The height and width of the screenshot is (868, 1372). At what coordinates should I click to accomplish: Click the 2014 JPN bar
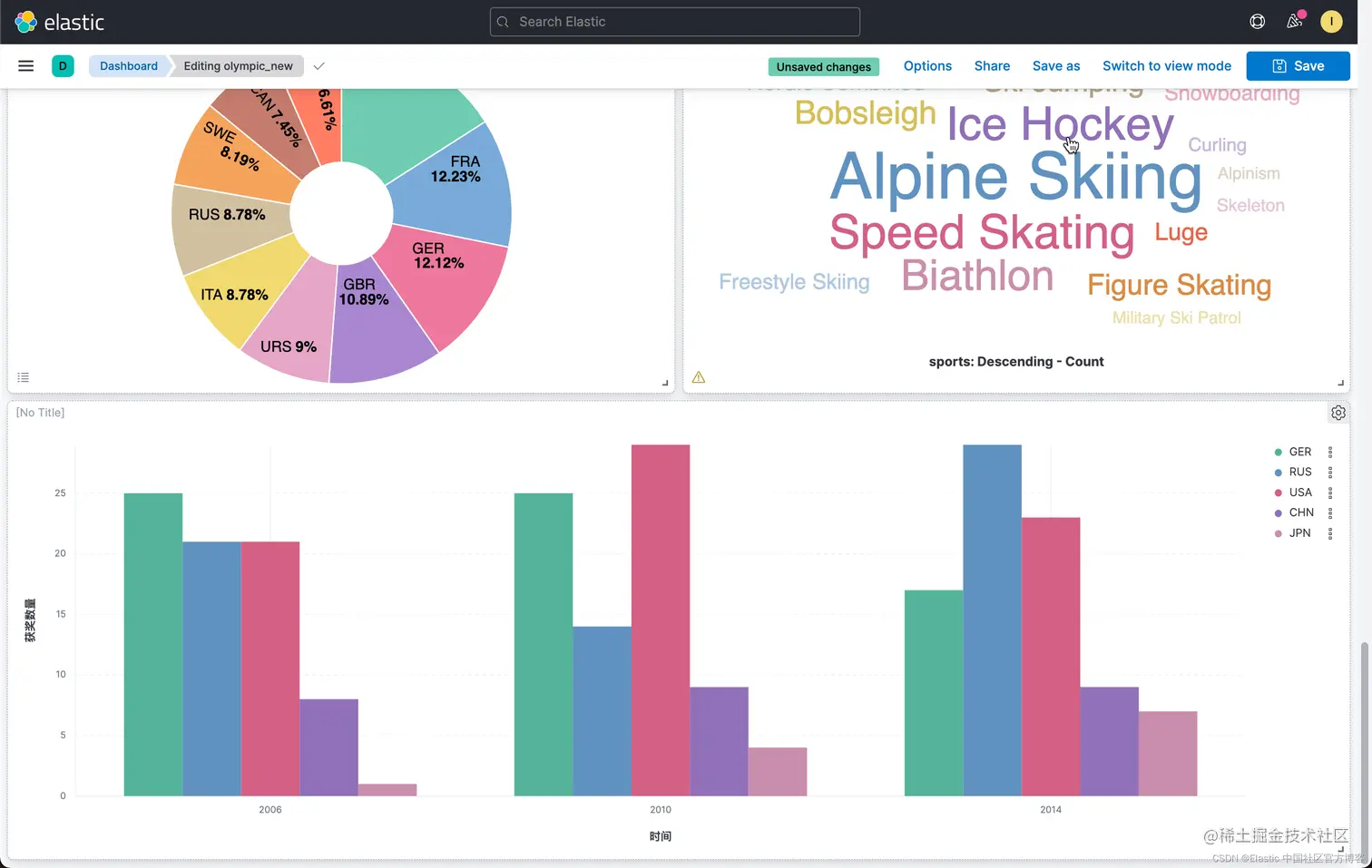[x=1168, y=754]
